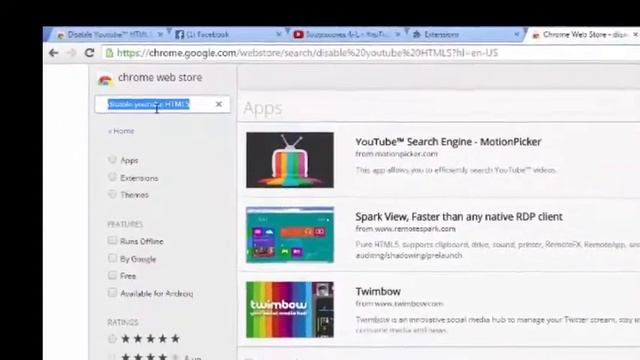This screenshot has width=640, height=360.
Task: Open Spark View, Faster than any native RDP client
Action: pos(459,217)
